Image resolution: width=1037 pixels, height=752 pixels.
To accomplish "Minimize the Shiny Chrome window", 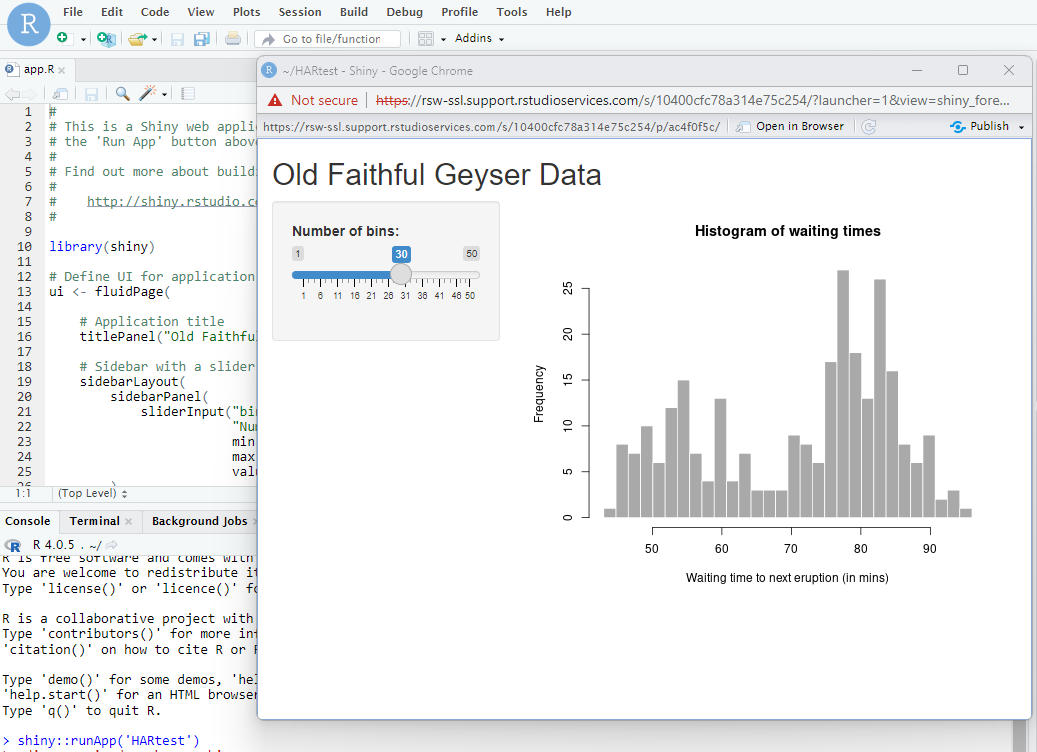I will tap(917, 70).
